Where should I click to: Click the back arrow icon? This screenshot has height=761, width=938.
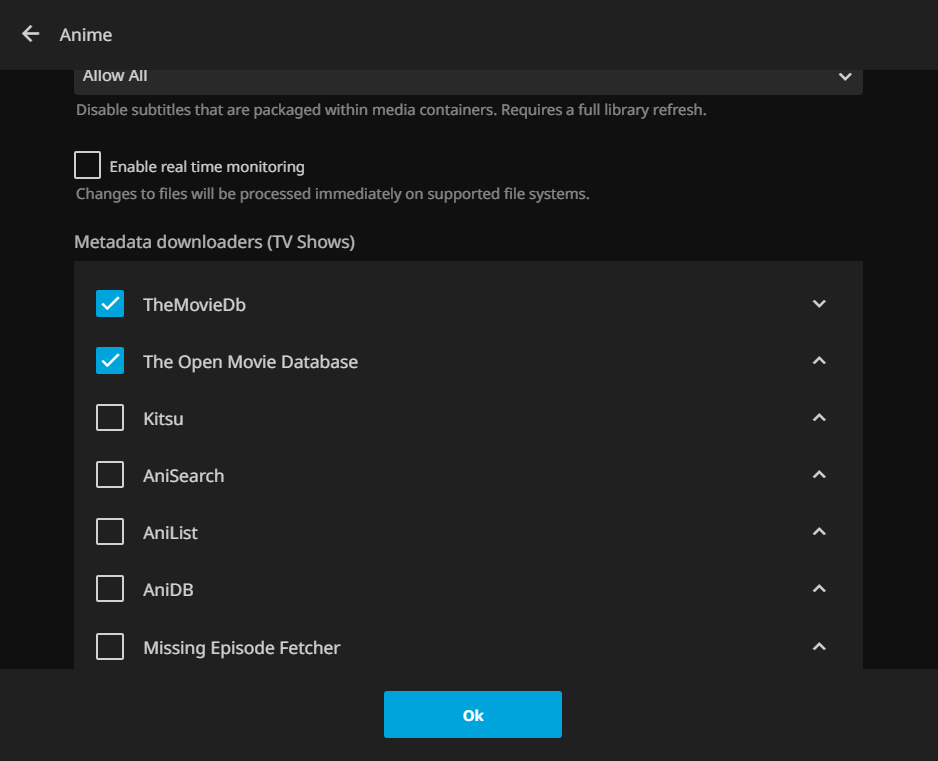(31, 34)
